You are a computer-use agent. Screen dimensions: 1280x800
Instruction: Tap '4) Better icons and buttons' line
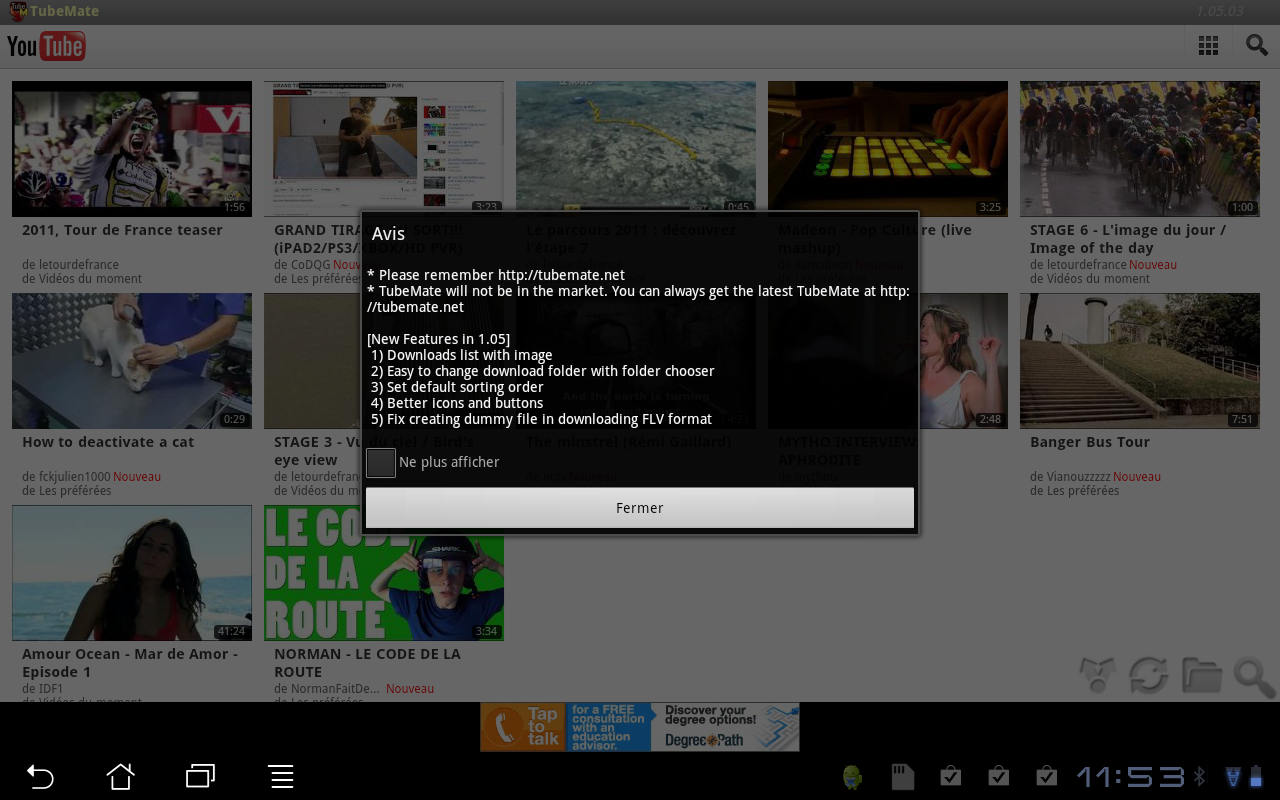pyautogui.click(x=457, y=403)
